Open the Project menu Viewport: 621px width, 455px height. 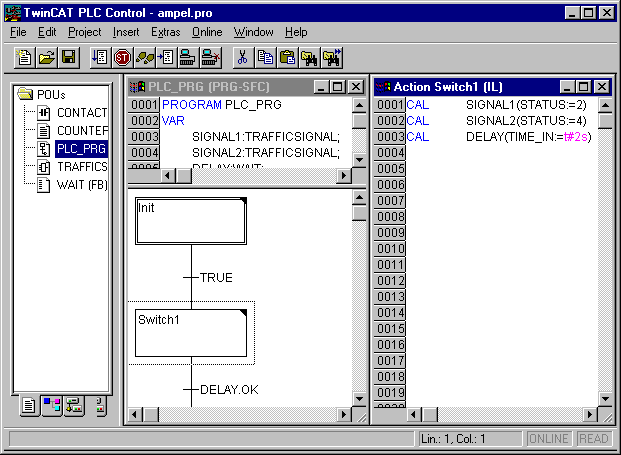click(x=84, y=32)
